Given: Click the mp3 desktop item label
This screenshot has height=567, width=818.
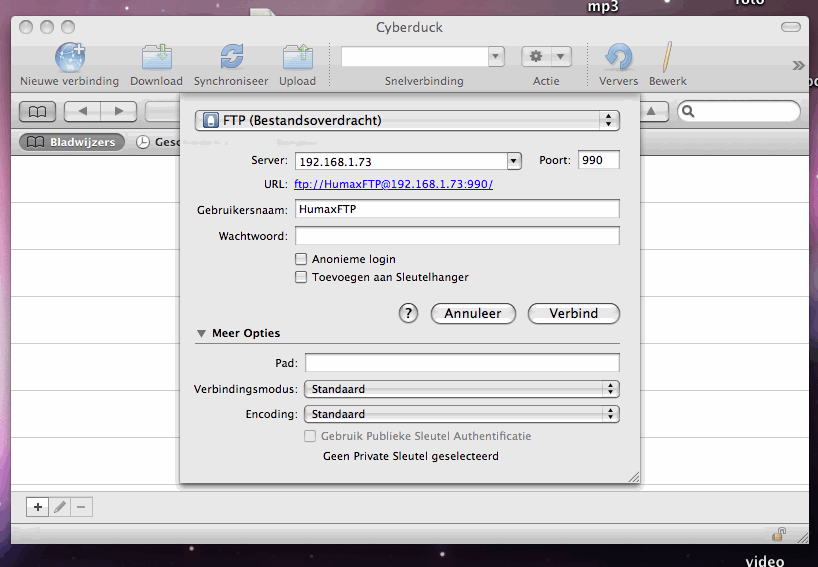Looking at the screenshot, I should [603, 7].
